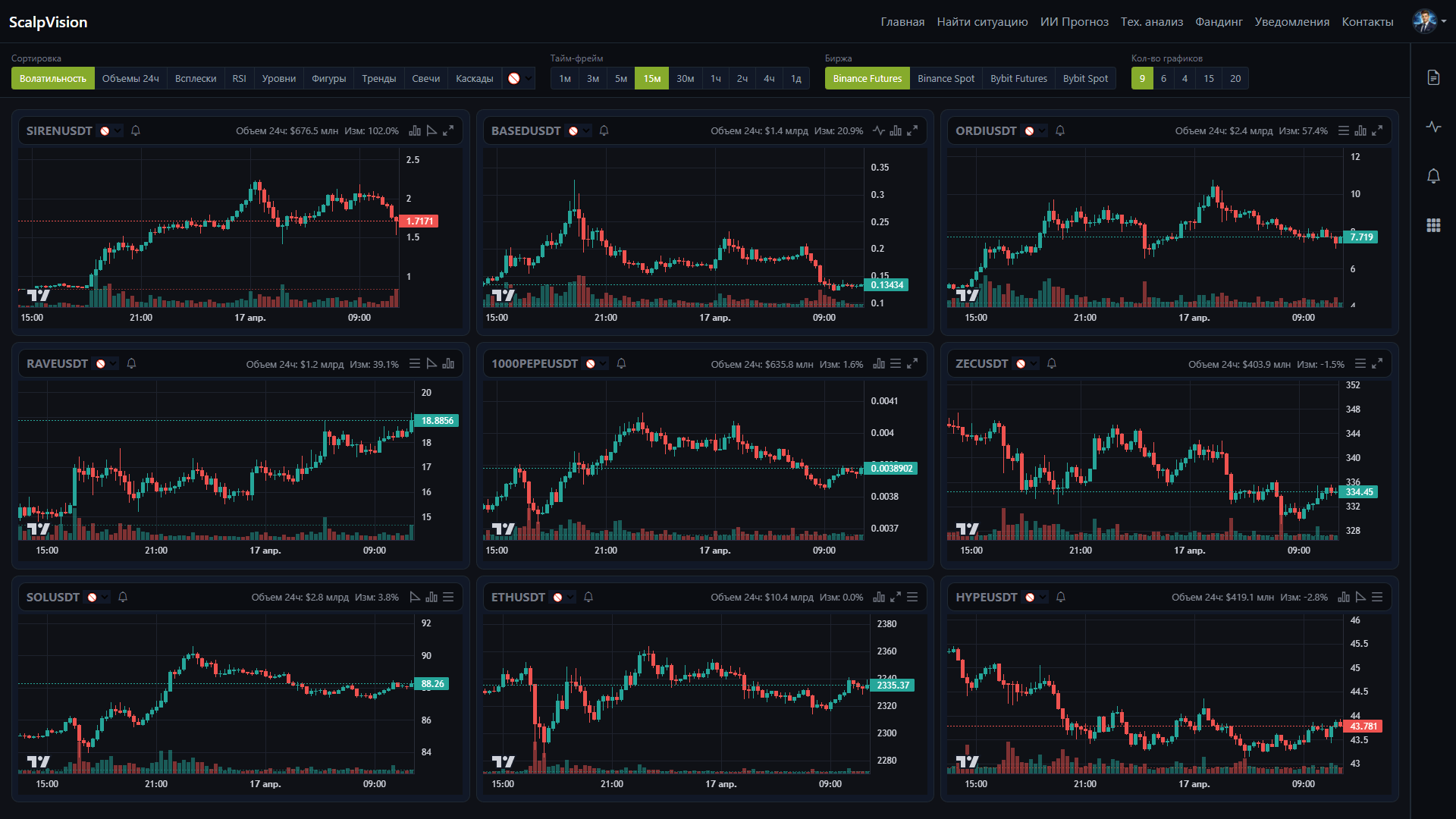Open the grid apps icon in right sidebar
The height and width of the screenshot is (819, 1456).
click(1433, 225)
